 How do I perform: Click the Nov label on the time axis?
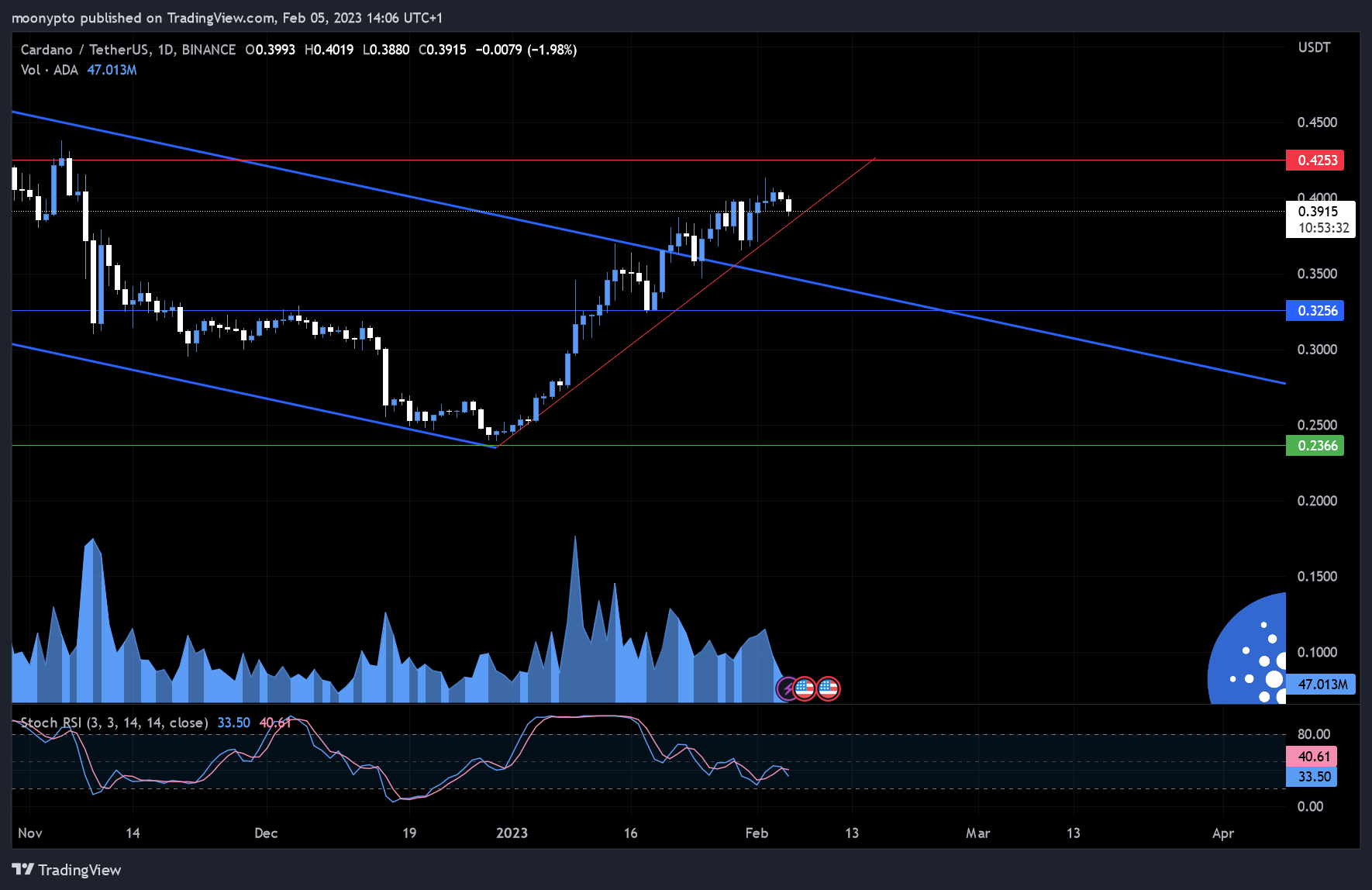[x=30, y=833]
